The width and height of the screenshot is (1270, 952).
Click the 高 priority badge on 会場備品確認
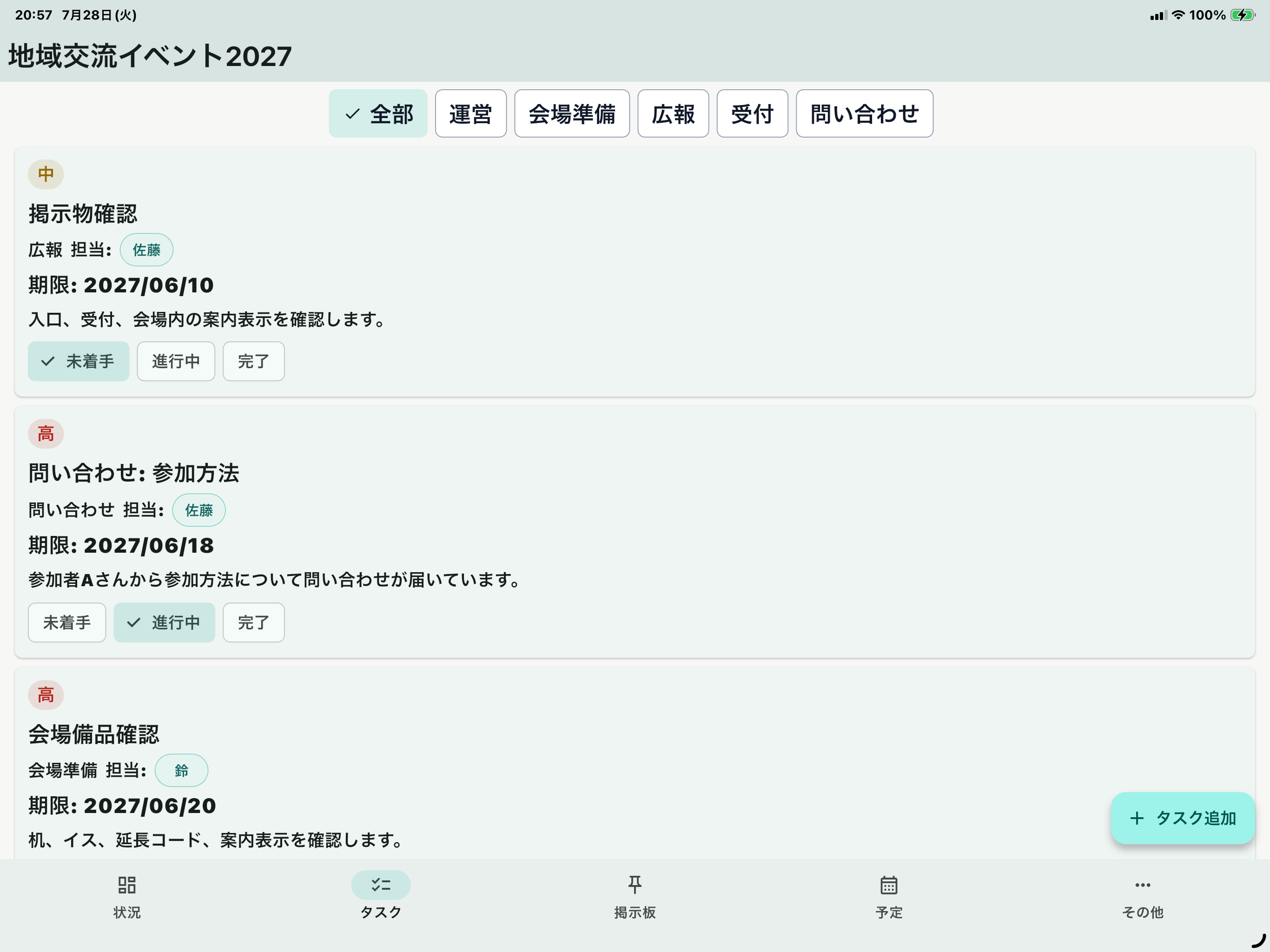click(46, 695)
